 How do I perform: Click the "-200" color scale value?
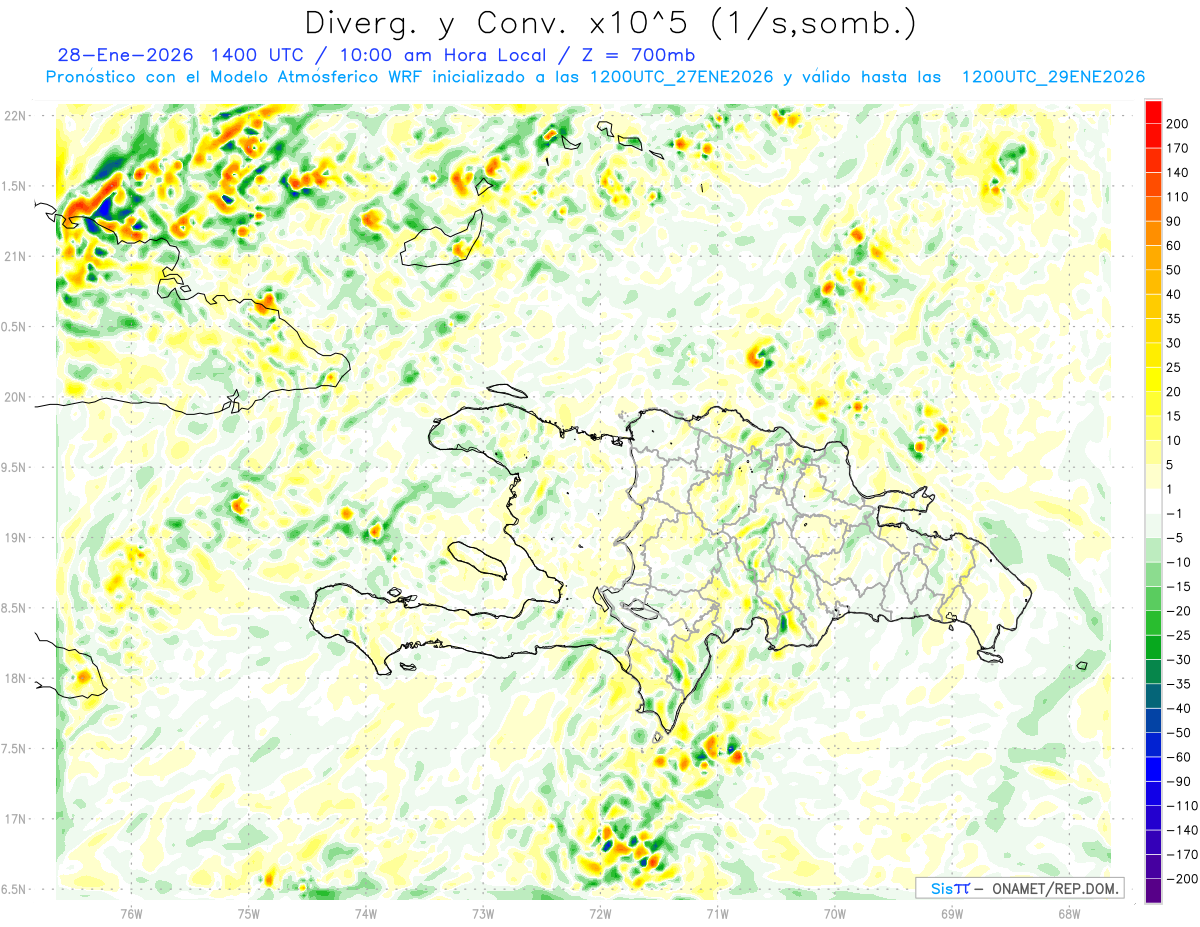pos(1182,878)
